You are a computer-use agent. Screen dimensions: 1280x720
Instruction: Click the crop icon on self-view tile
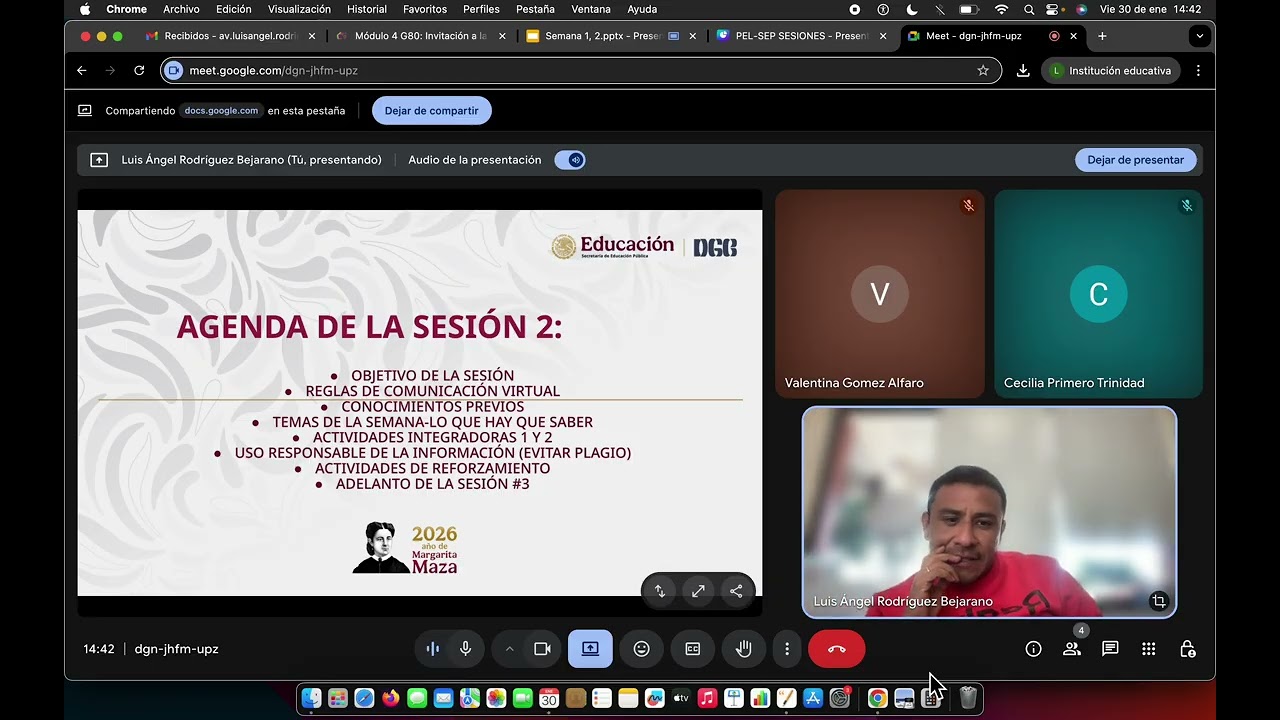[1159, 601]
